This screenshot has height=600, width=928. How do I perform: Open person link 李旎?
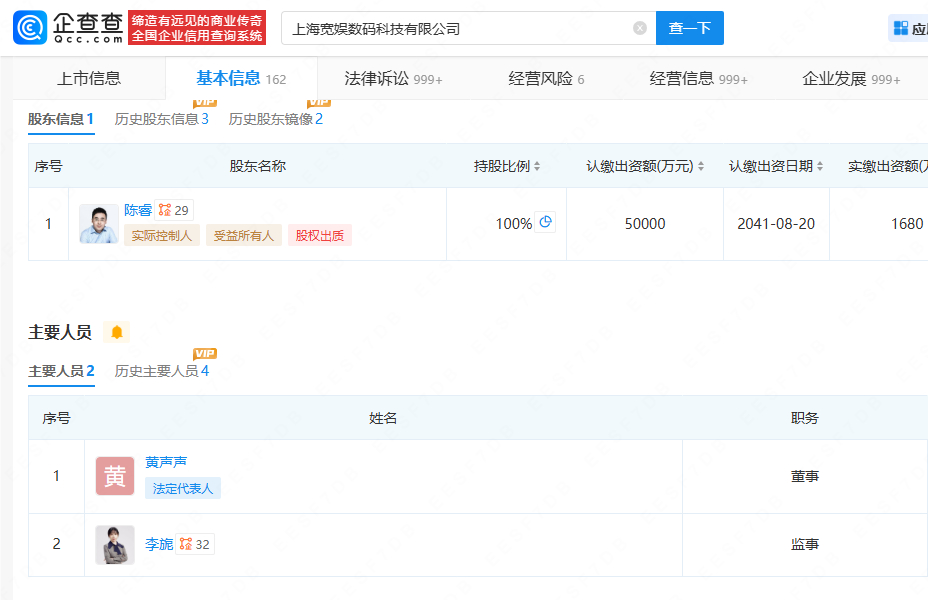click(x=159, y=544)
